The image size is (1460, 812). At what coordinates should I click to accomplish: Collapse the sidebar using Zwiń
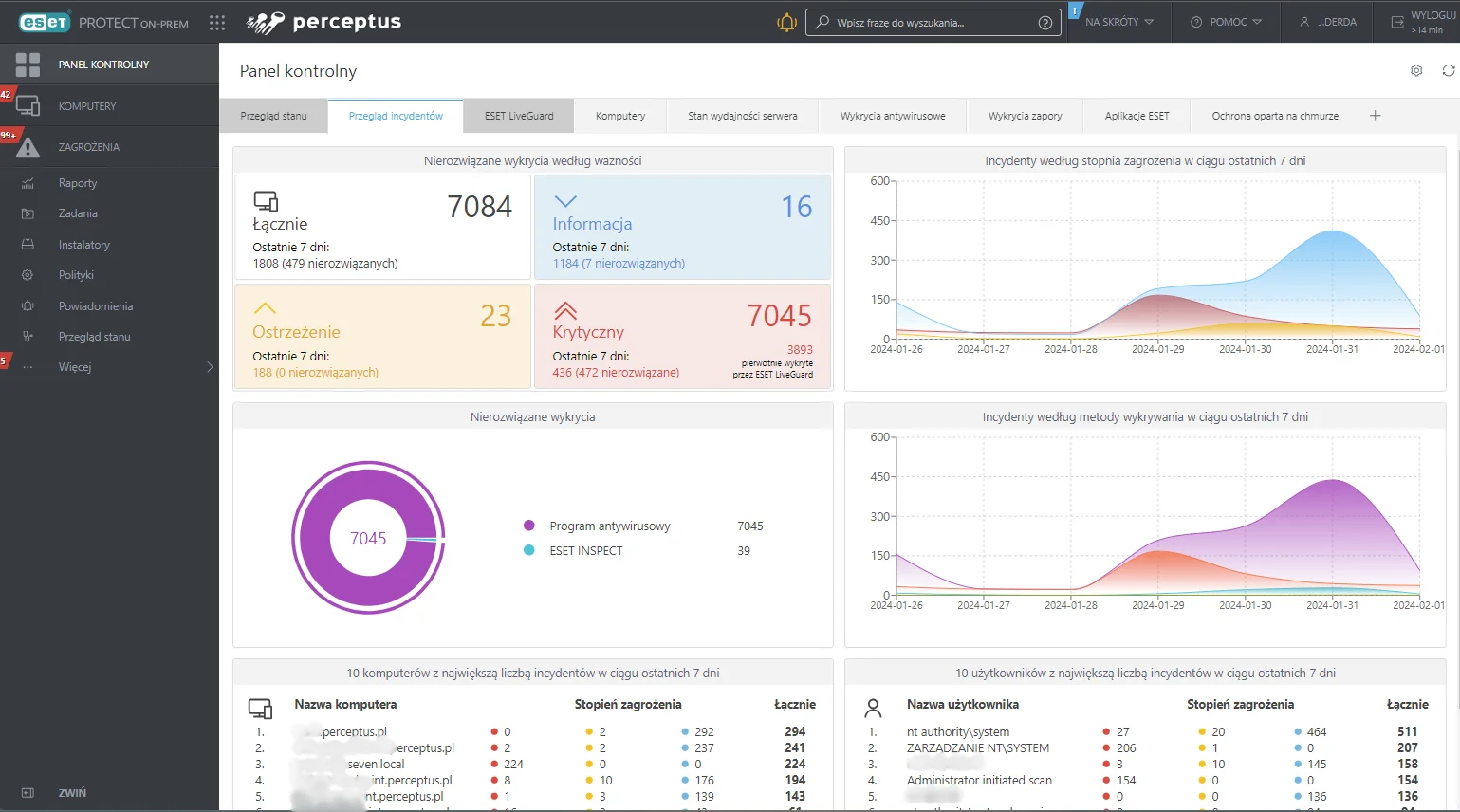tap(72, 793)
